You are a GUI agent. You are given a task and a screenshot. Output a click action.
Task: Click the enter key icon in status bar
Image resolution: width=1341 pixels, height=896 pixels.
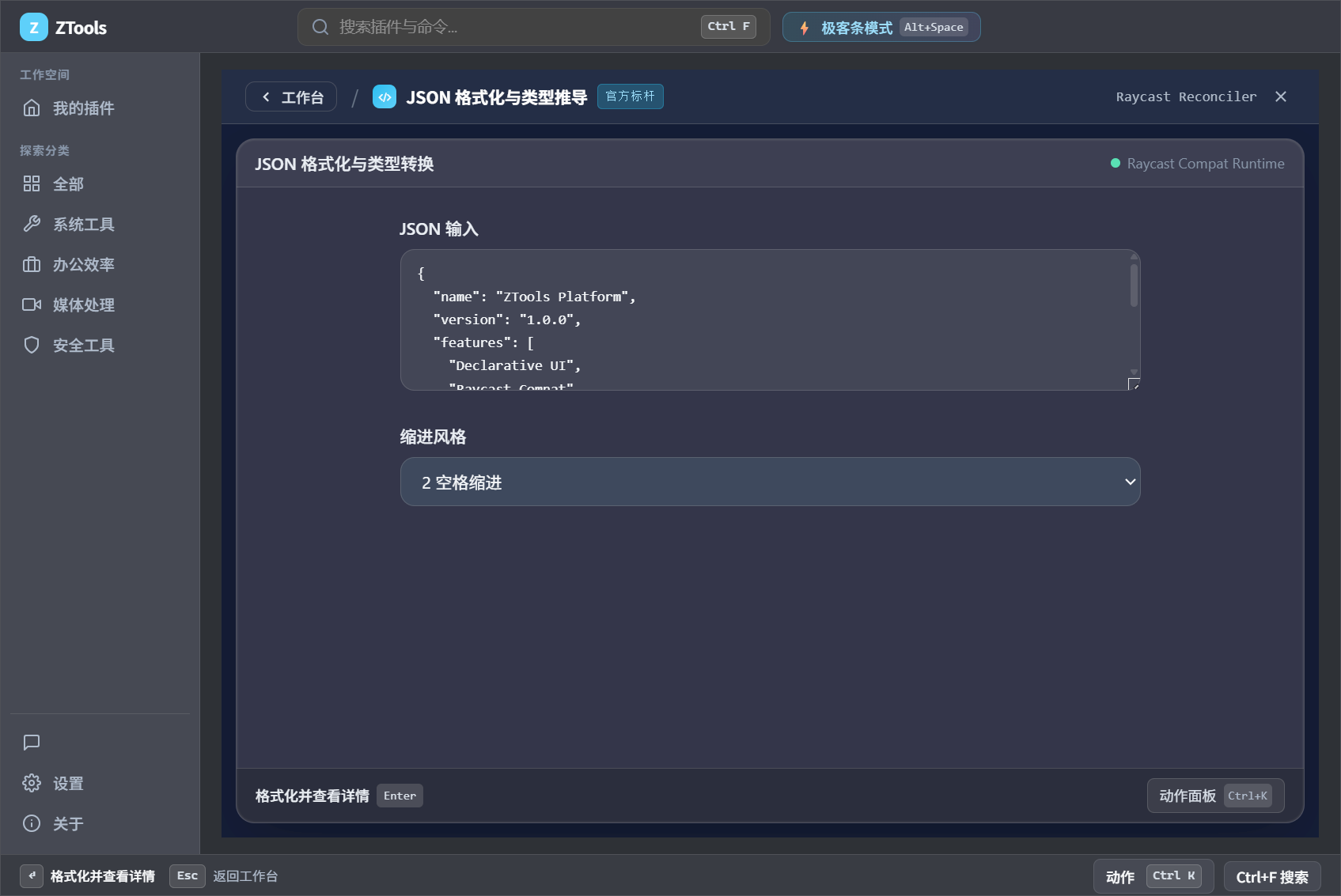tap(32, 876)
